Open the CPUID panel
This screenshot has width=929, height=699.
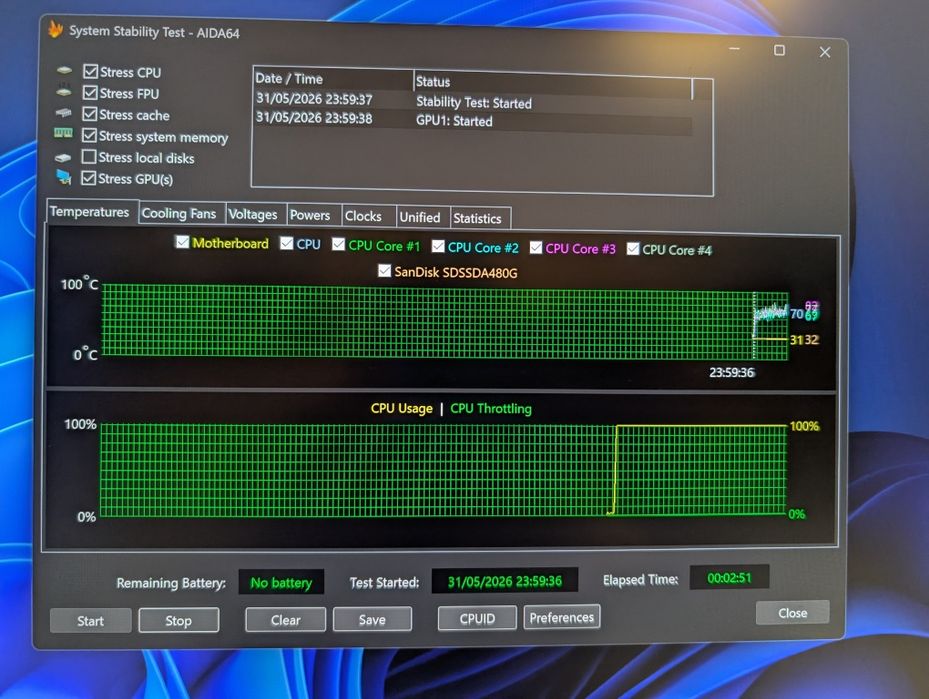(x=477, y=618)
